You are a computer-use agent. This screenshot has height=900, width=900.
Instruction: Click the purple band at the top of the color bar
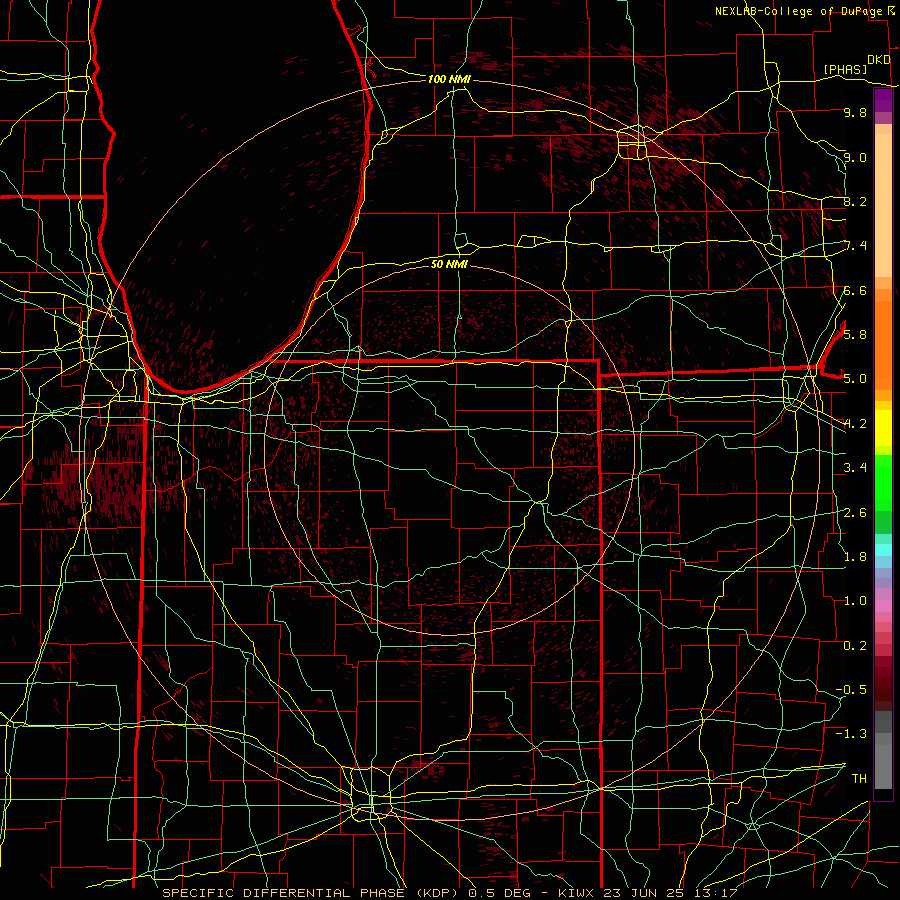tap(883, 100)
